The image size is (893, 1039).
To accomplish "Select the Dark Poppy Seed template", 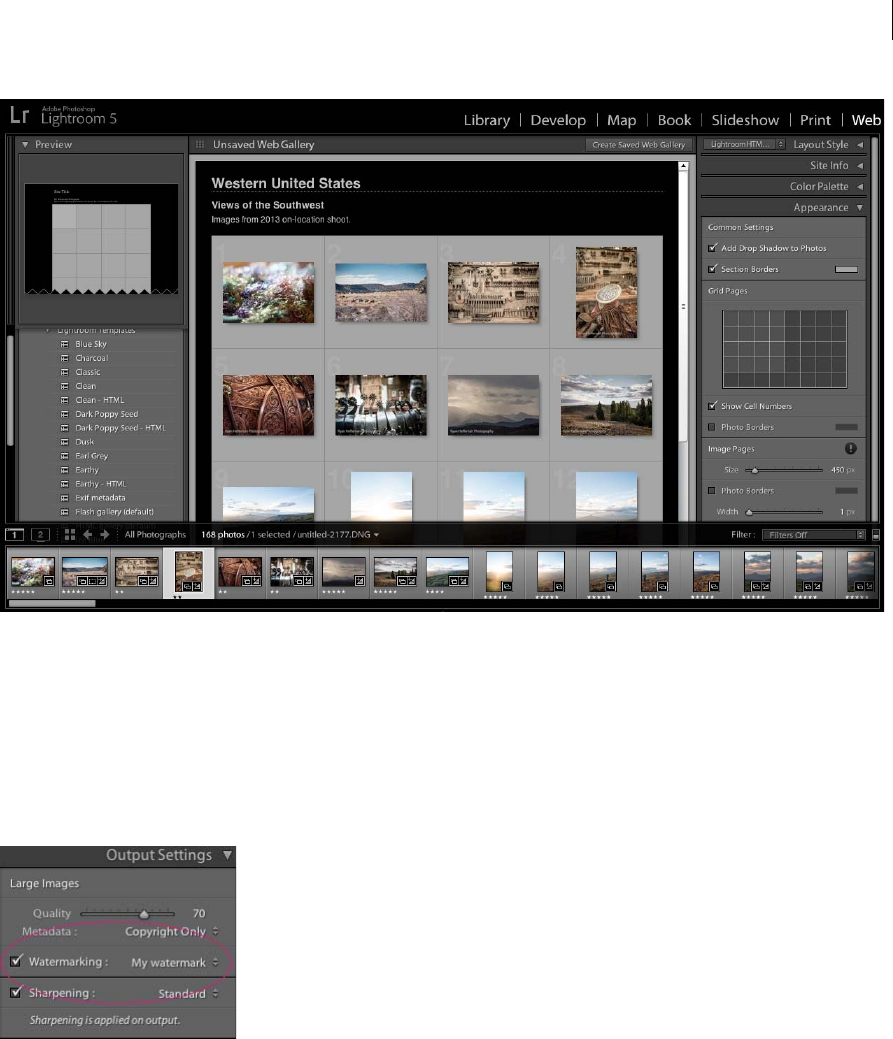I will coord(107,414).
